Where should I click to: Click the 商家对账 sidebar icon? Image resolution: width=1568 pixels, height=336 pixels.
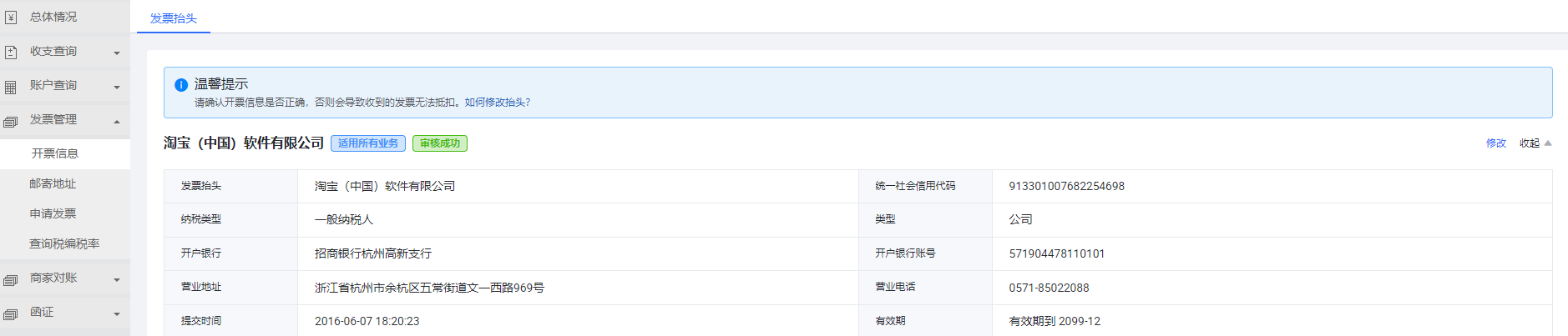click(11, 280)
